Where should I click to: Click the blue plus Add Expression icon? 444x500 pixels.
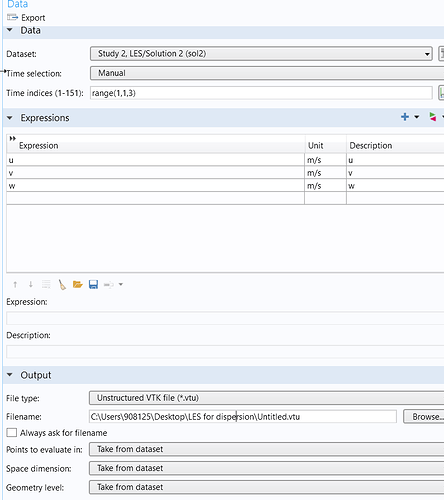point(405,117)
